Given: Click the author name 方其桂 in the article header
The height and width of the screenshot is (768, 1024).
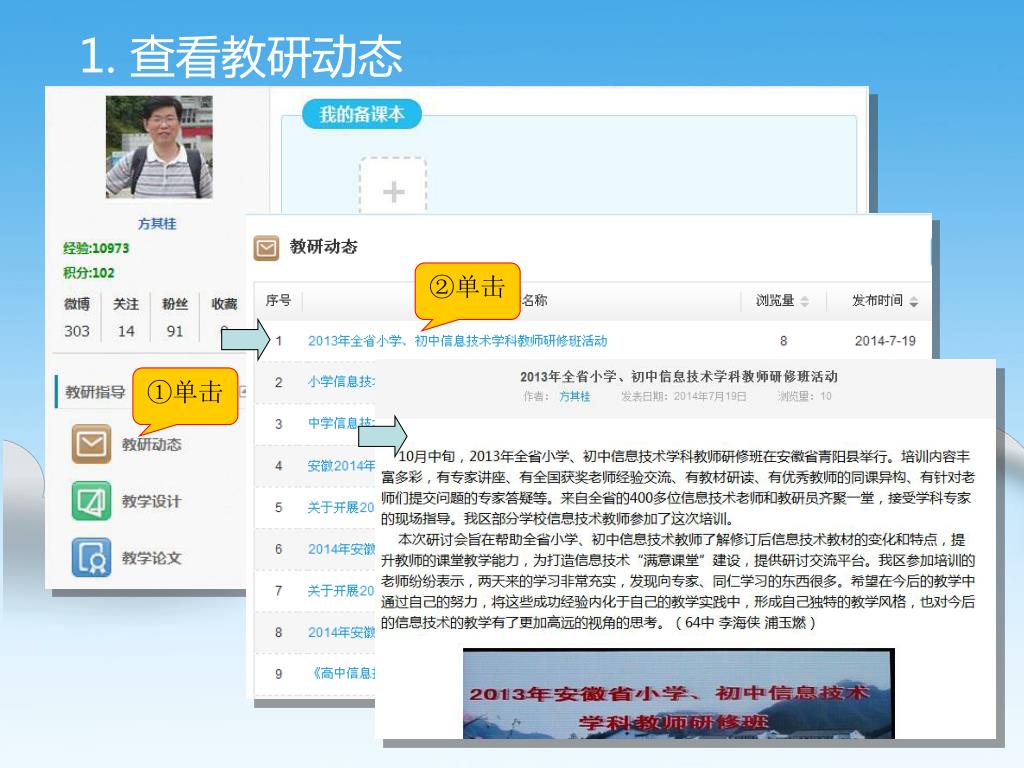Looking at the screenshot, I should [575, 396].
